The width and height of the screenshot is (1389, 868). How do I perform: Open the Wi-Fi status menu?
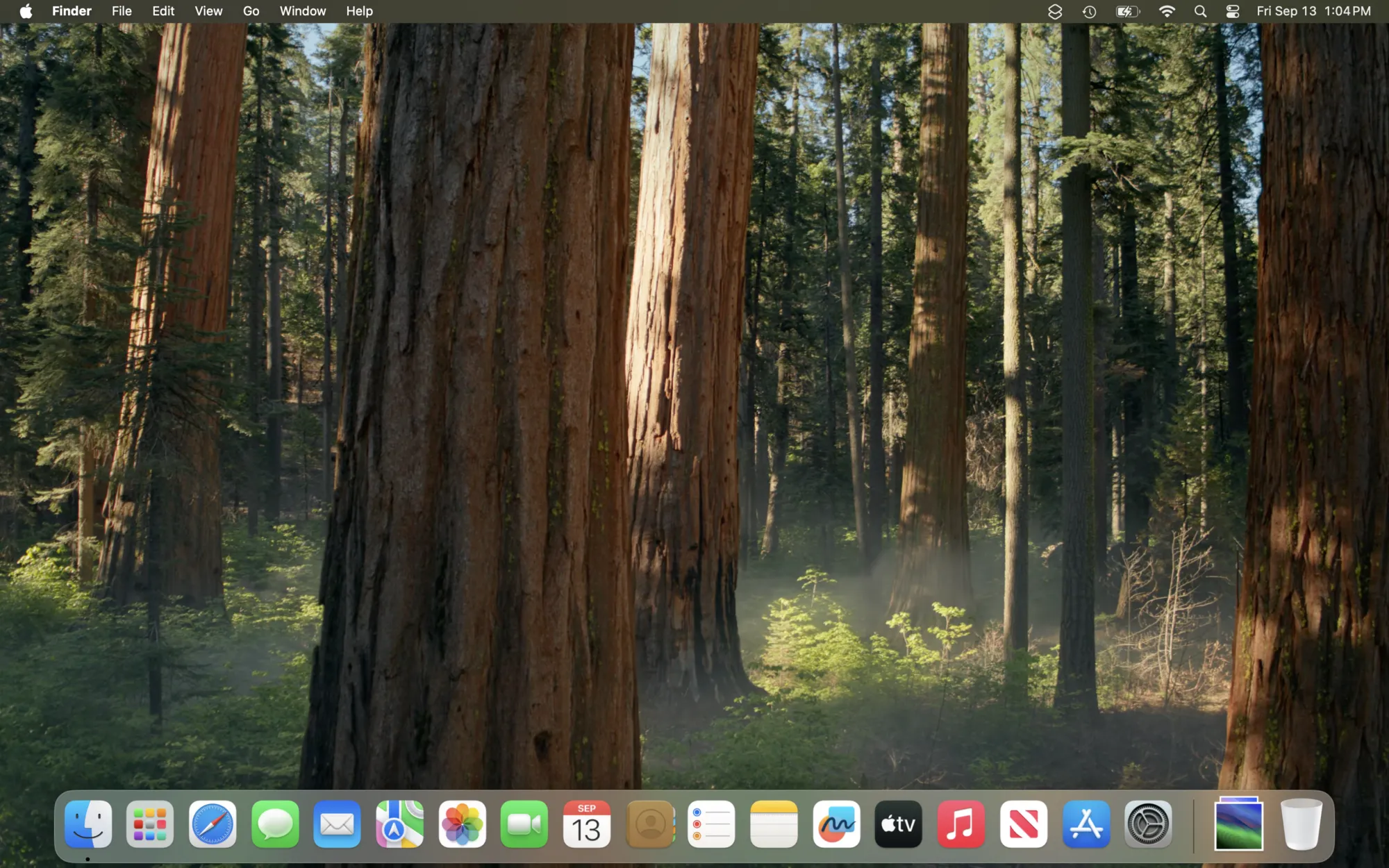(1167, 10)
